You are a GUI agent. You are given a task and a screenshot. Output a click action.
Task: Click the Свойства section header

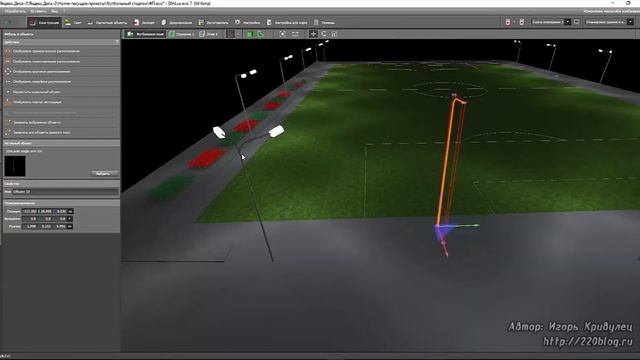coord(61,184)
